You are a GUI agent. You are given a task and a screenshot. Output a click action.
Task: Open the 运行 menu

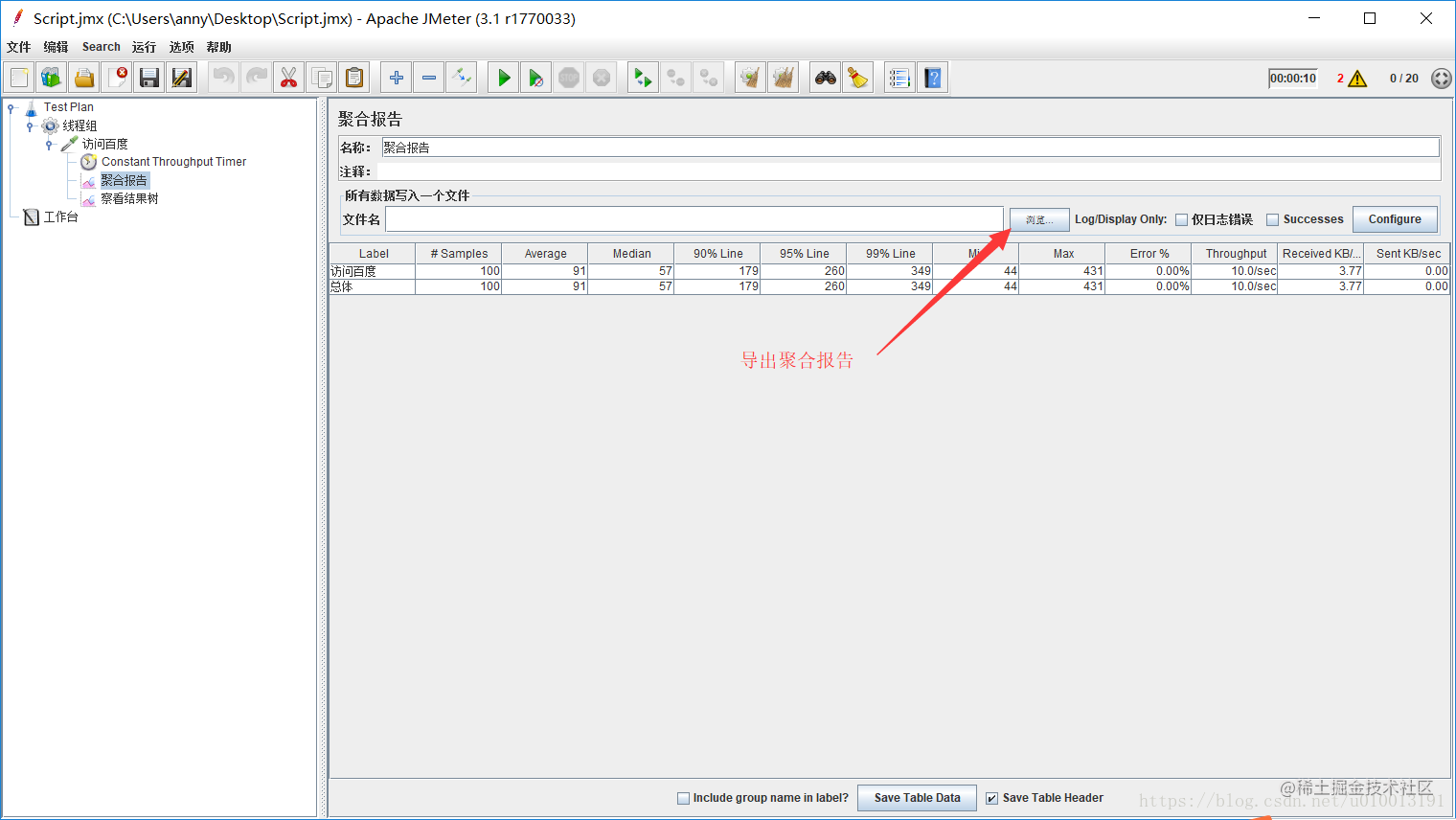[x=144, y=47]
